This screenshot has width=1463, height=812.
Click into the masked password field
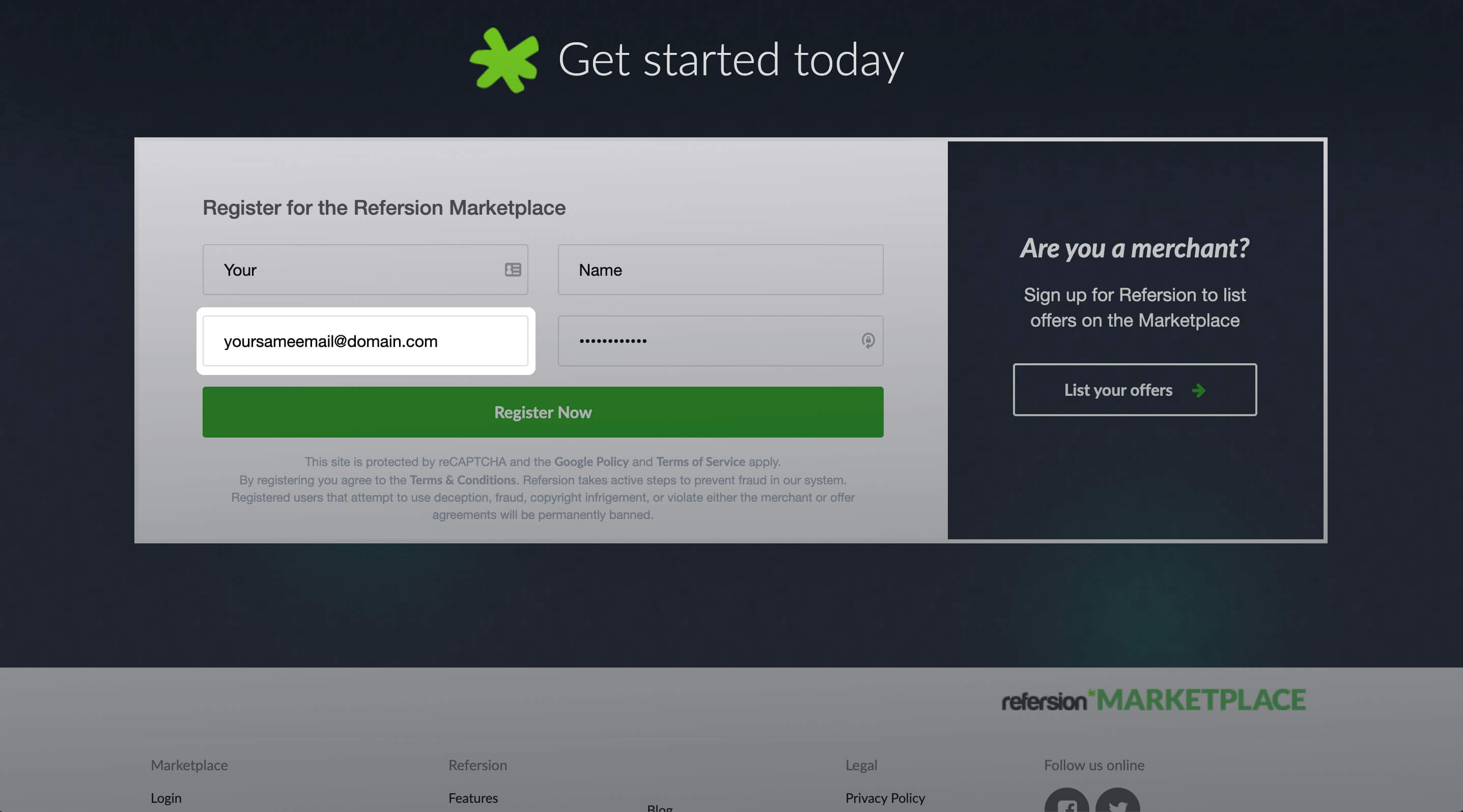(x=720, y=341)
